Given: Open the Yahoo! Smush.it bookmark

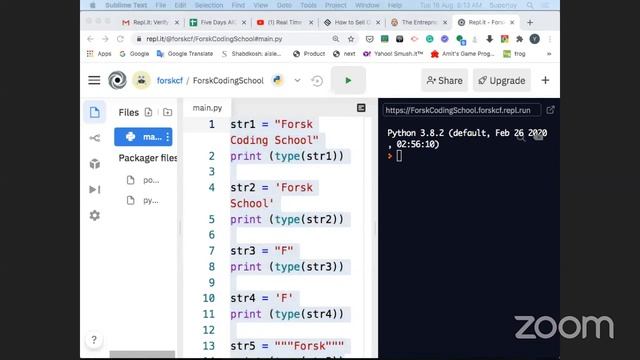Looking at the screenshot, I should pyautogui.click(x=393, y=54).
